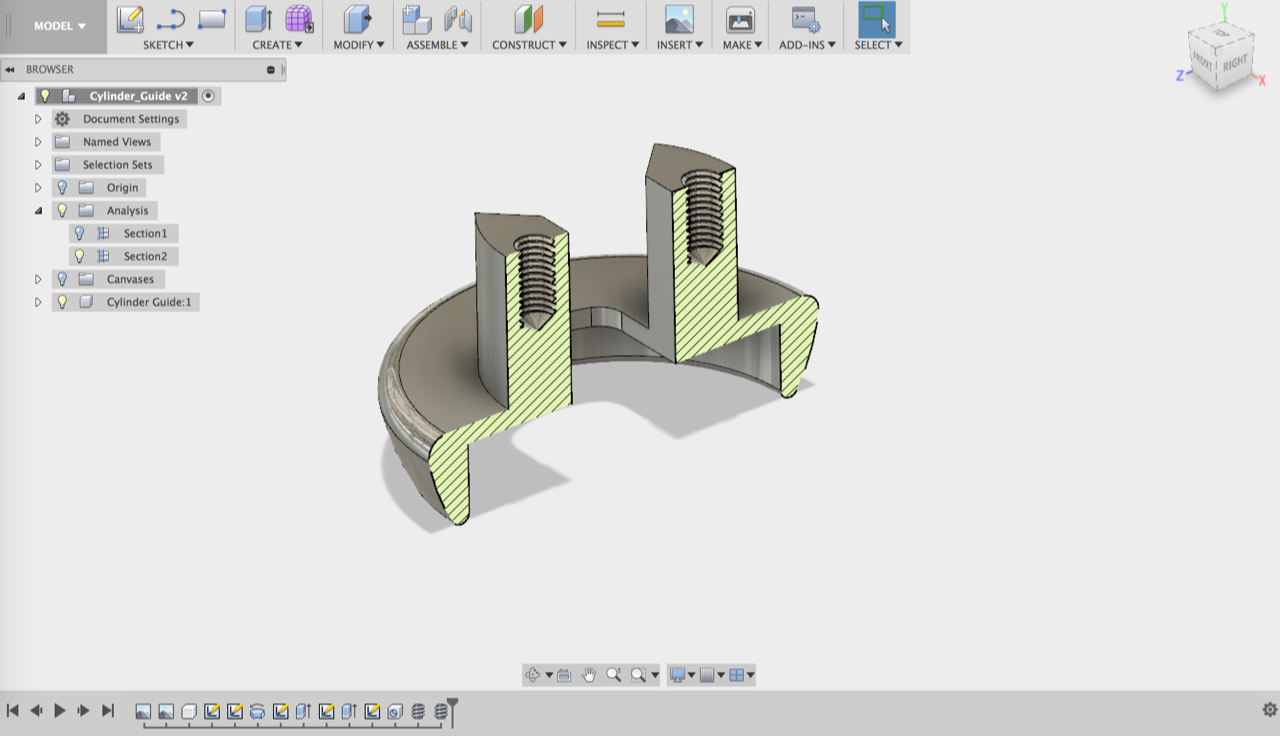Viewport: 1280px width, 736px height.
Task: Activate the Extrude tool icon
Action: coord(259,19)
